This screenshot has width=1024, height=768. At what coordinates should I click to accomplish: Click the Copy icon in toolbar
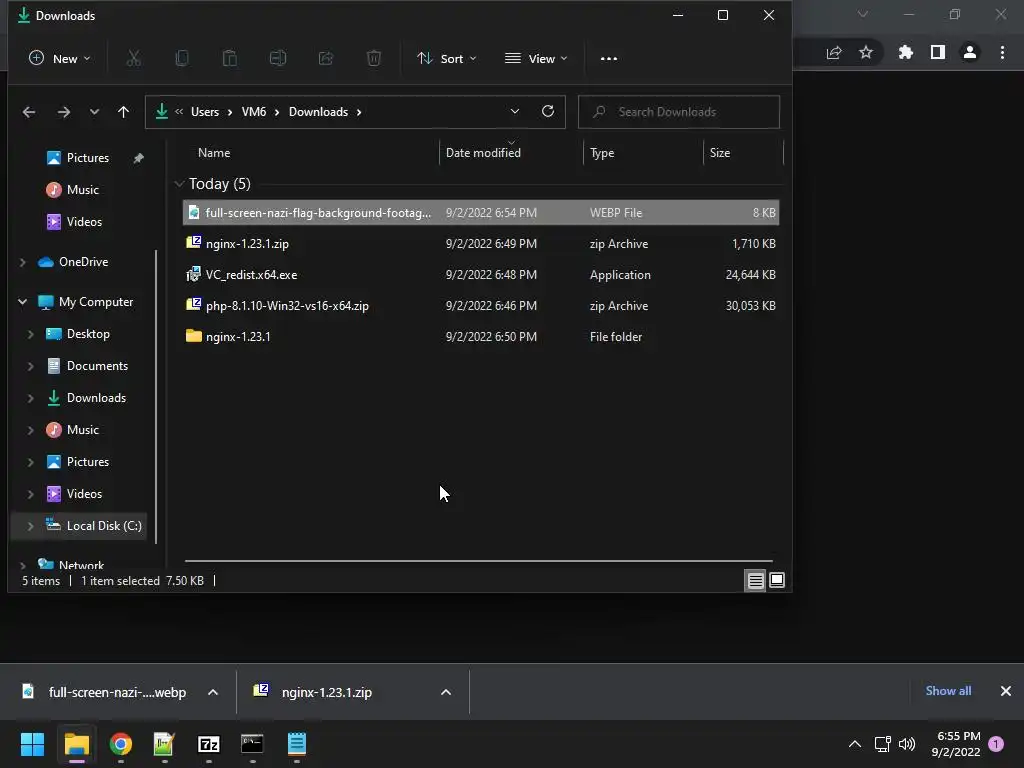[x=182, y=59]
